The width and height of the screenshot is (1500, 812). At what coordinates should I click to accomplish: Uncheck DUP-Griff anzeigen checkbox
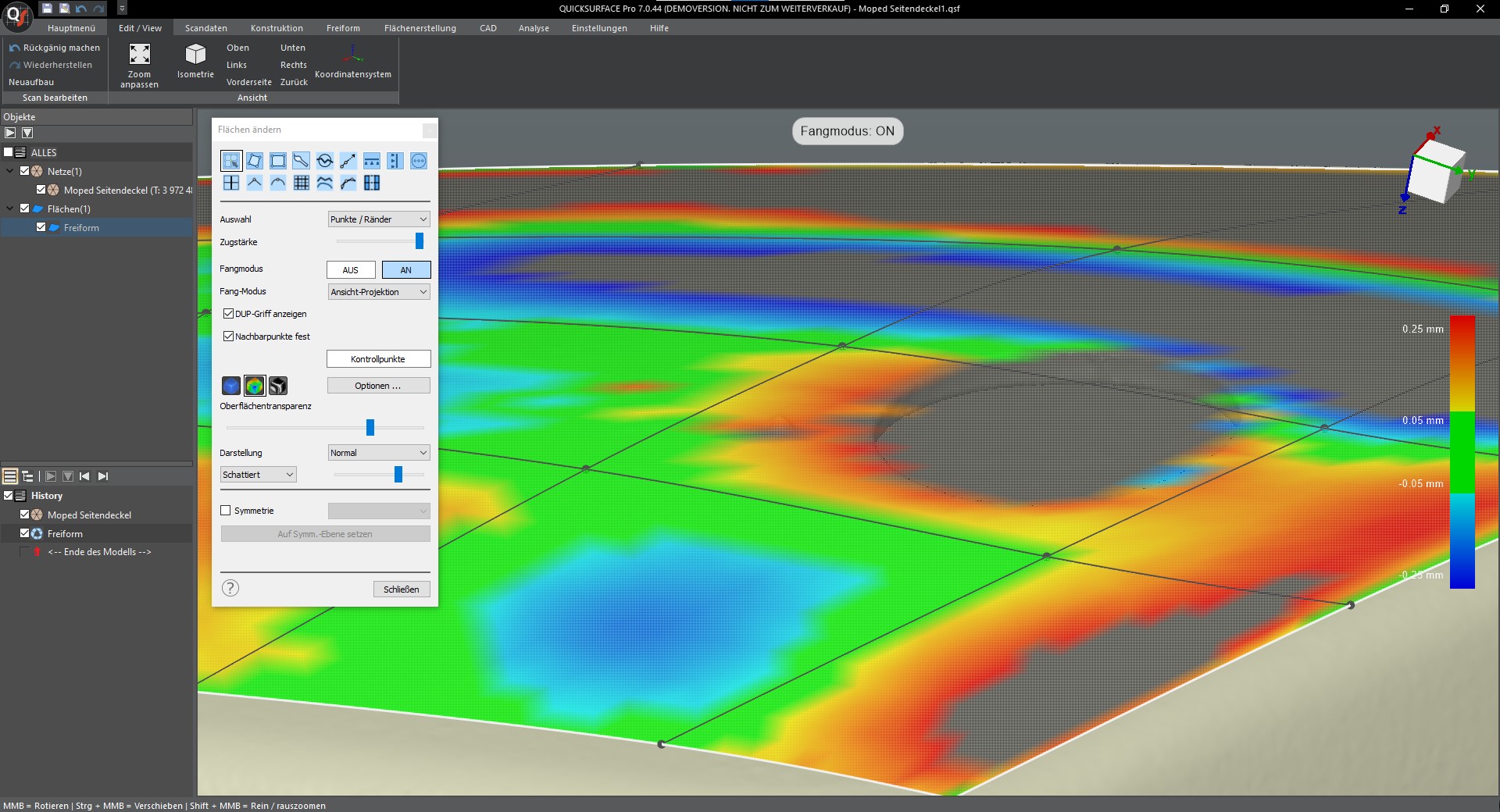[229, 314]
